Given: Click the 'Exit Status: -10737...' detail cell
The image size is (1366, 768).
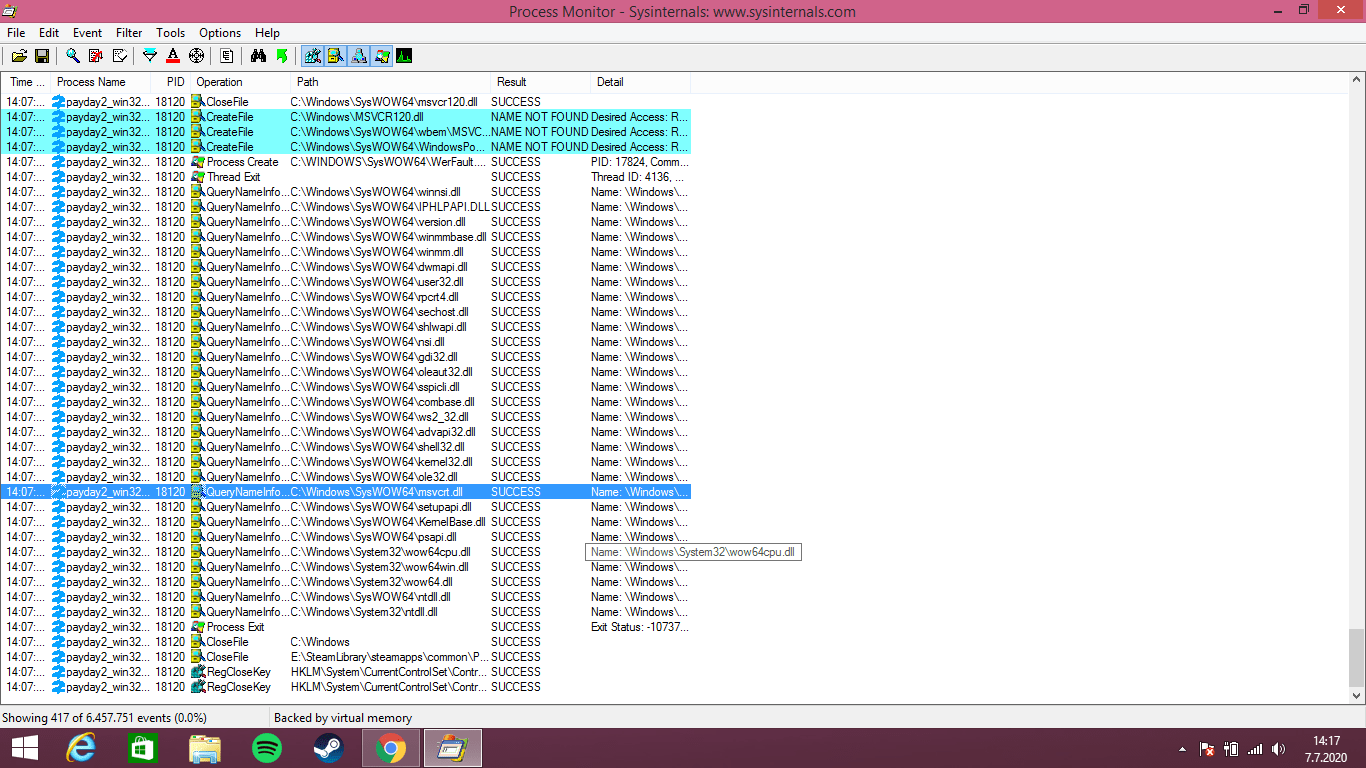Looking at the screenshot, I should (639, 627).
